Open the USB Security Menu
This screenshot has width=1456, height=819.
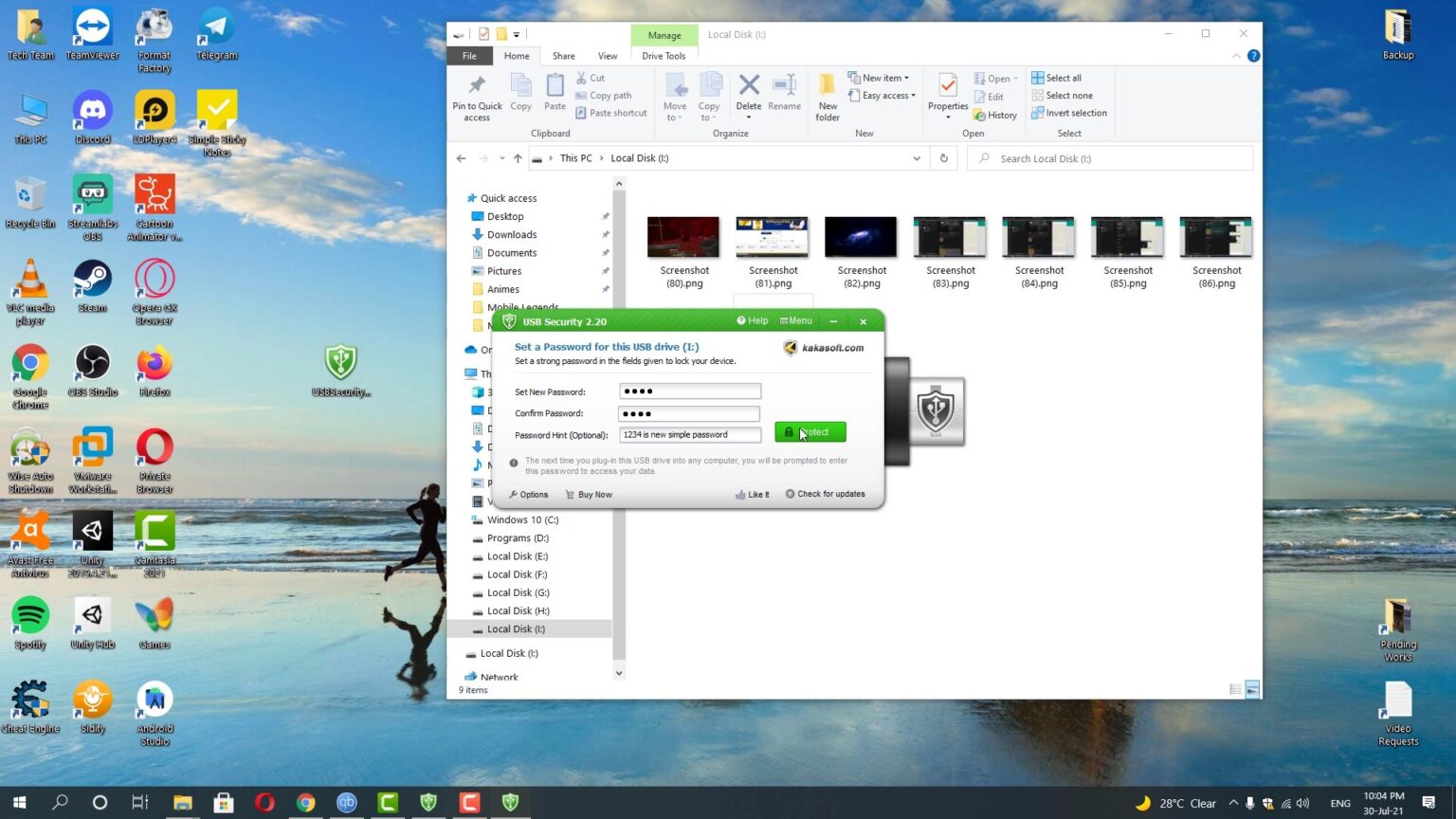(x=795, y=321)
